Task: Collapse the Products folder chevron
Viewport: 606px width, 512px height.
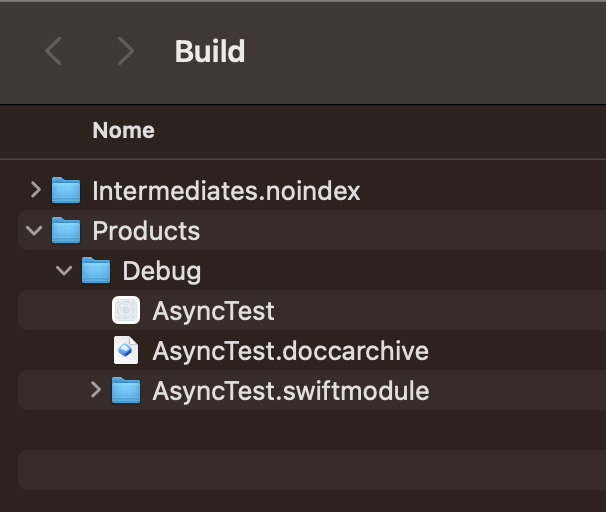Action: click(34, 231)
